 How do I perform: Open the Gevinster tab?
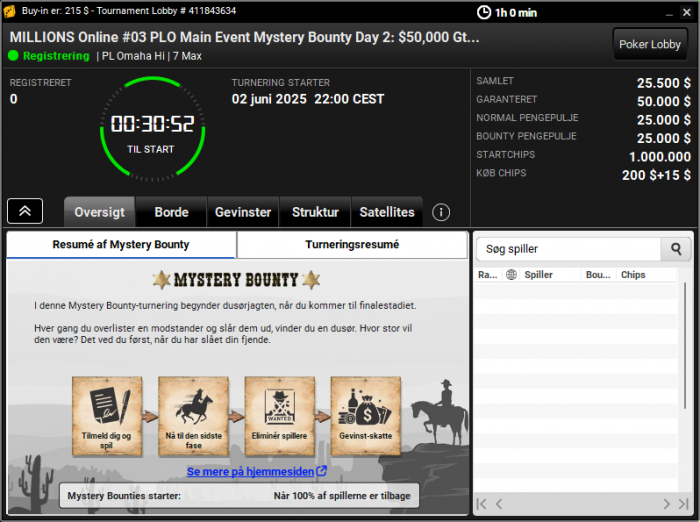pyautogui.click(x=243, y=212)
